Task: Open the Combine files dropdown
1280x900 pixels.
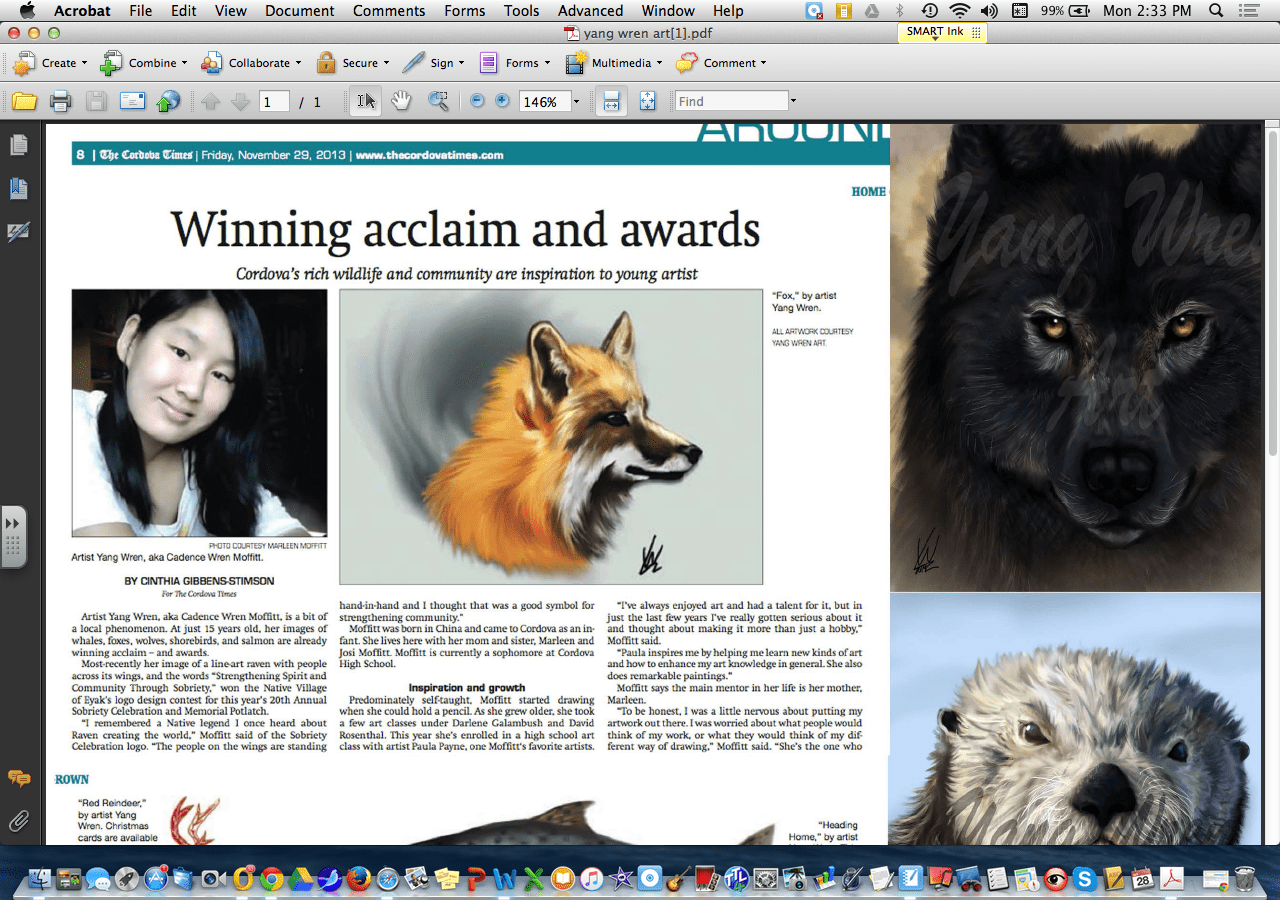Action: pos(143,63)
